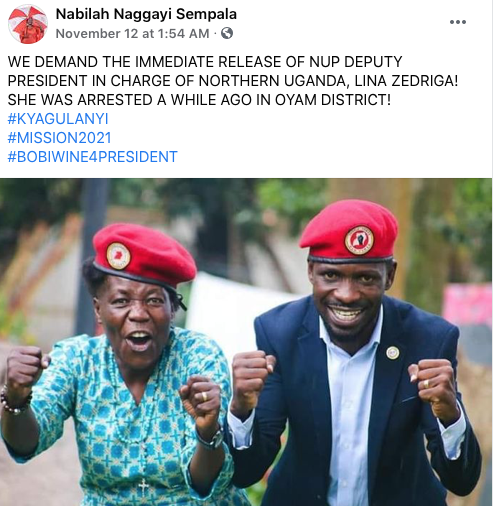The height and width of the screenshot is (506, 493).
Task: Click the public globe privacy icon
Action: (x=227, y=33)
